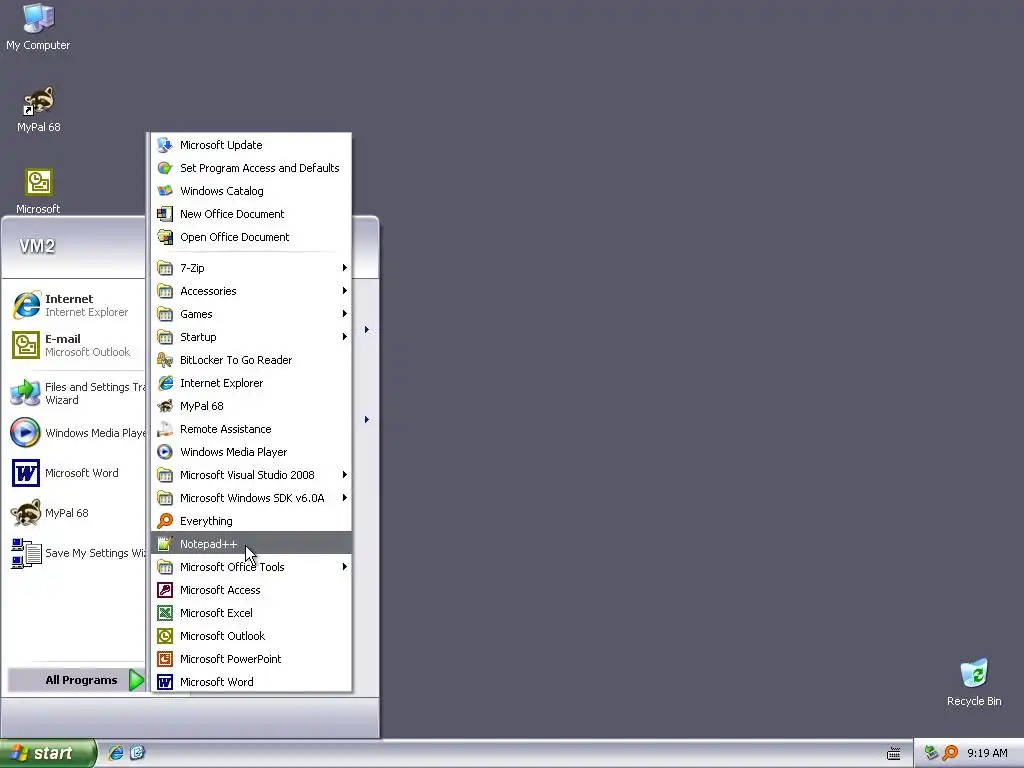Click the 7-Zip folder icon
Image resolution: width=1024 pixels, height=768 pixels.
165,268
